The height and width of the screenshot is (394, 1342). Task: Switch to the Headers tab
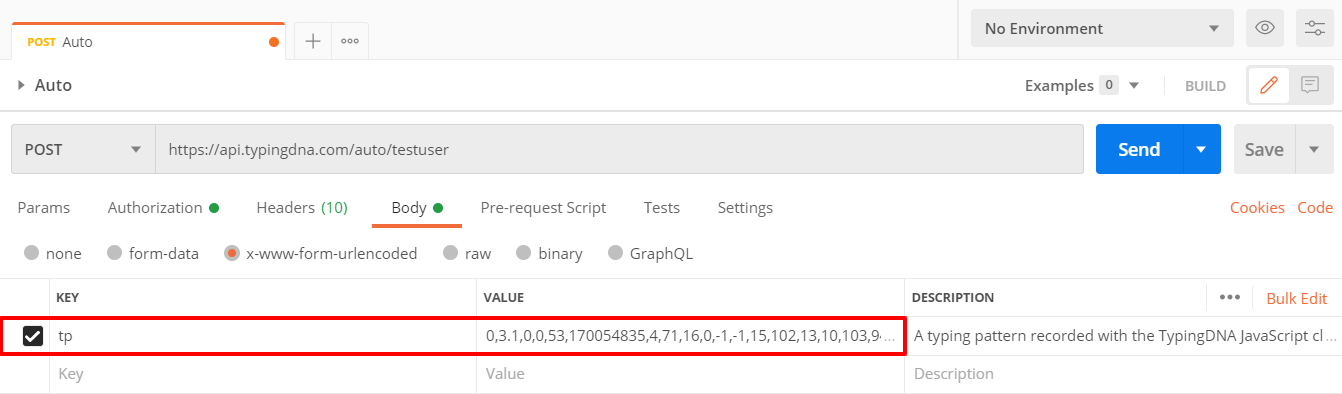click(x=302, y=208)
